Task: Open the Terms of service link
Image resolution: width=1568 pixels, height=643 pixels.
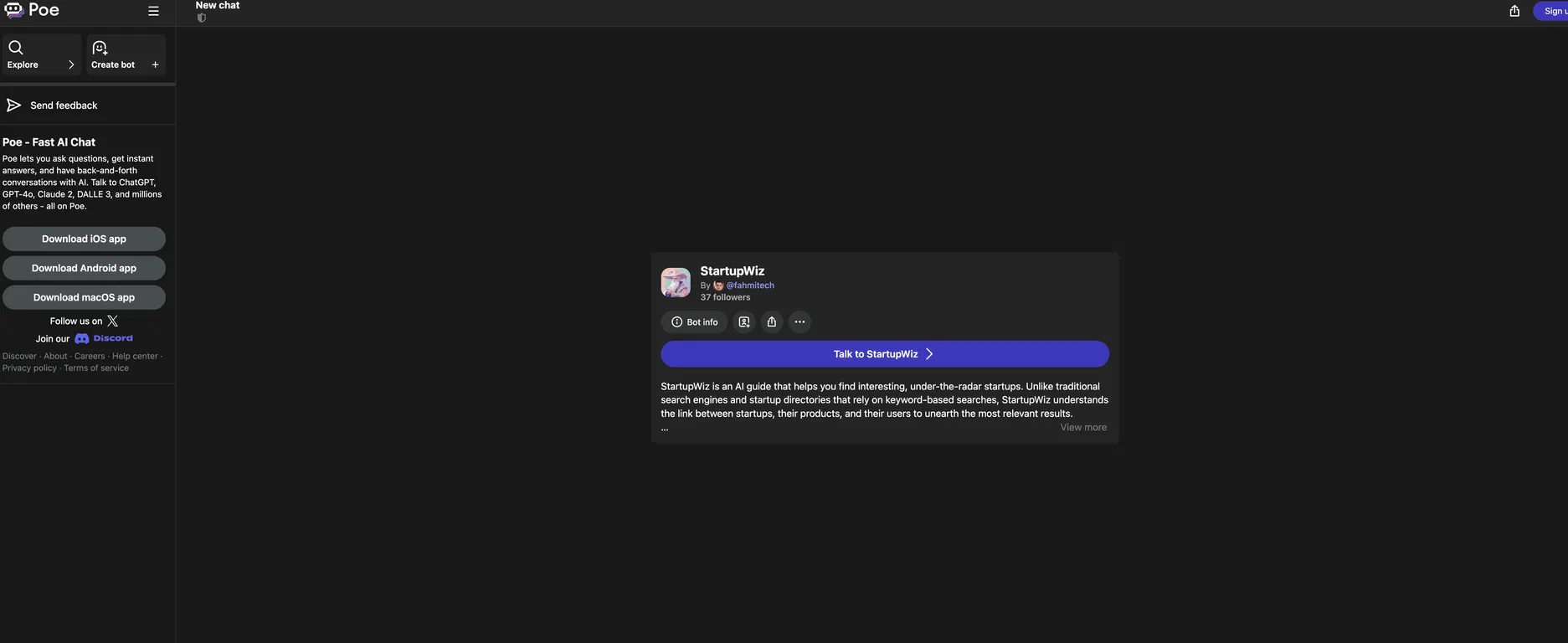Action: pos(96,368)
